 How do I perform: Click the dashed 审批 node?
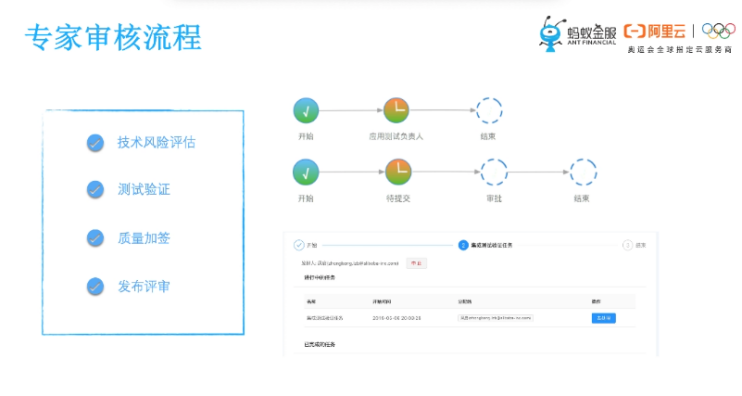(x=494, y=172)
